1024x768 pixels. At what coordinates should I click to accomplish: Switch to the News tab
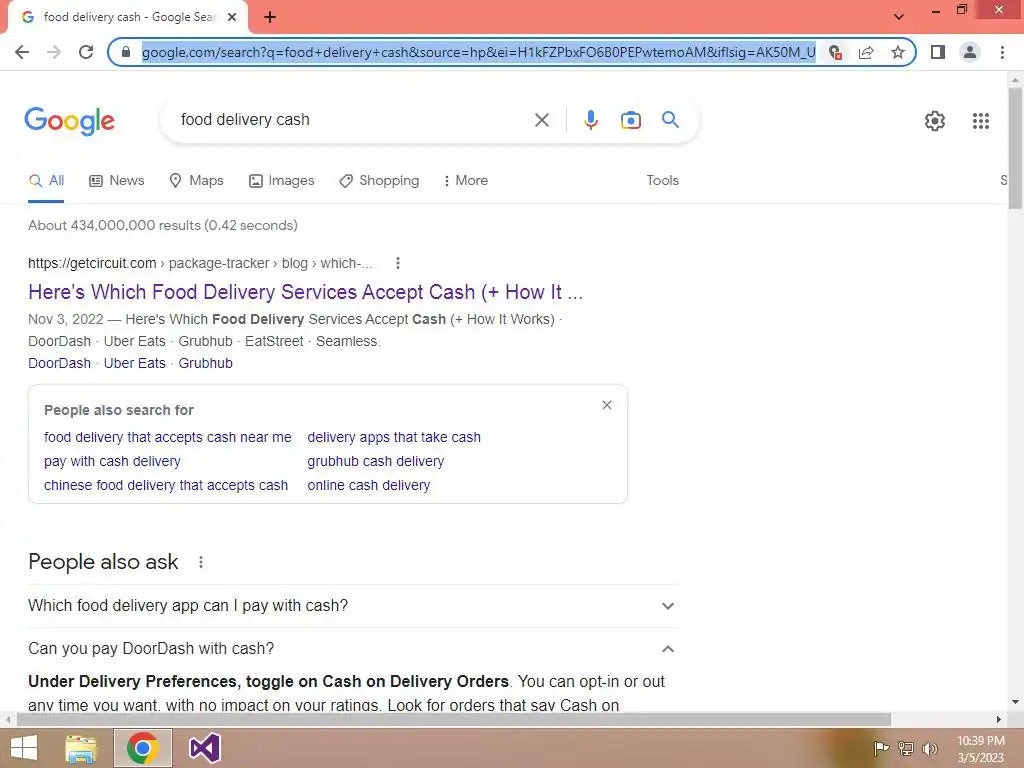coord(117,181)
